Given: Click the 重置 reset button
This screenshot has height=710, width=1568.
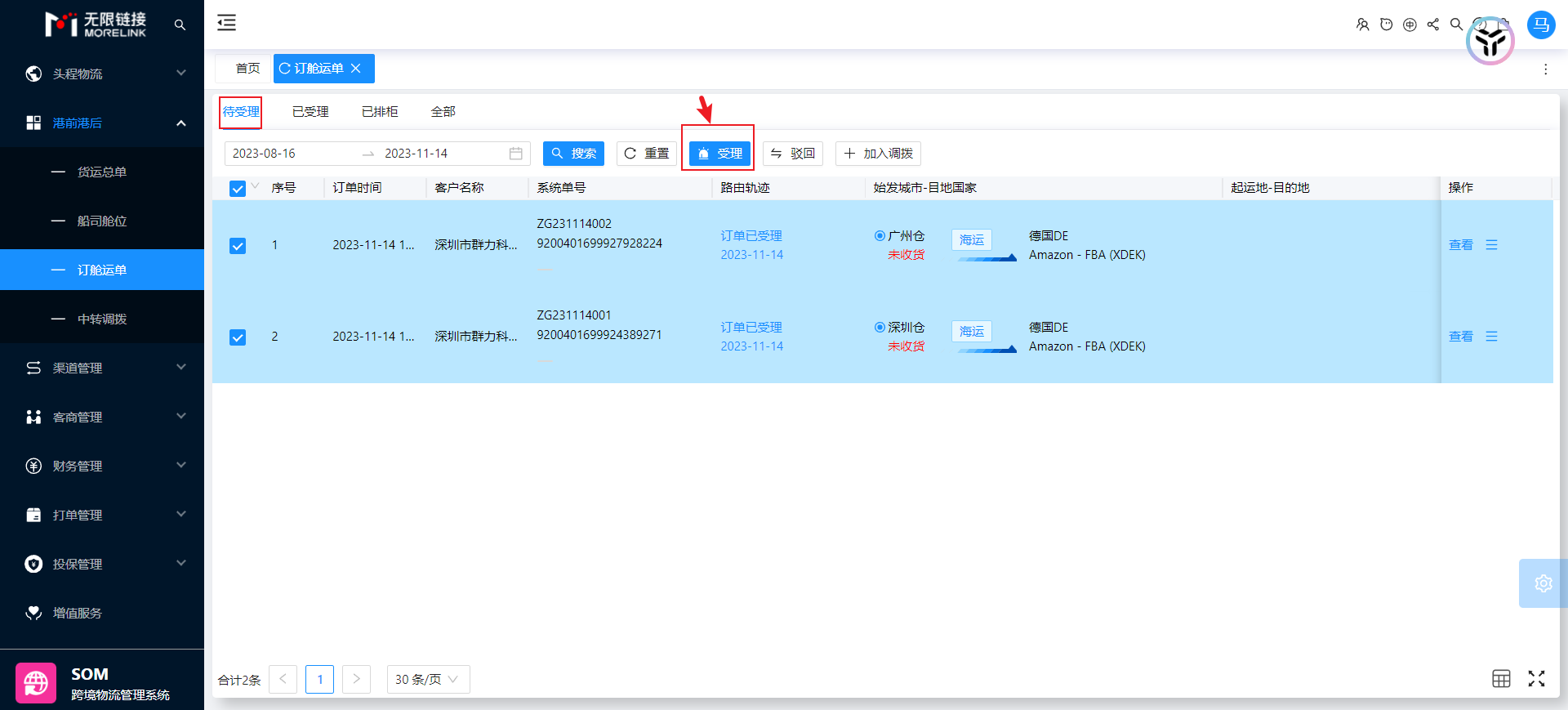Looking at the screenshot, I should 646,154.
